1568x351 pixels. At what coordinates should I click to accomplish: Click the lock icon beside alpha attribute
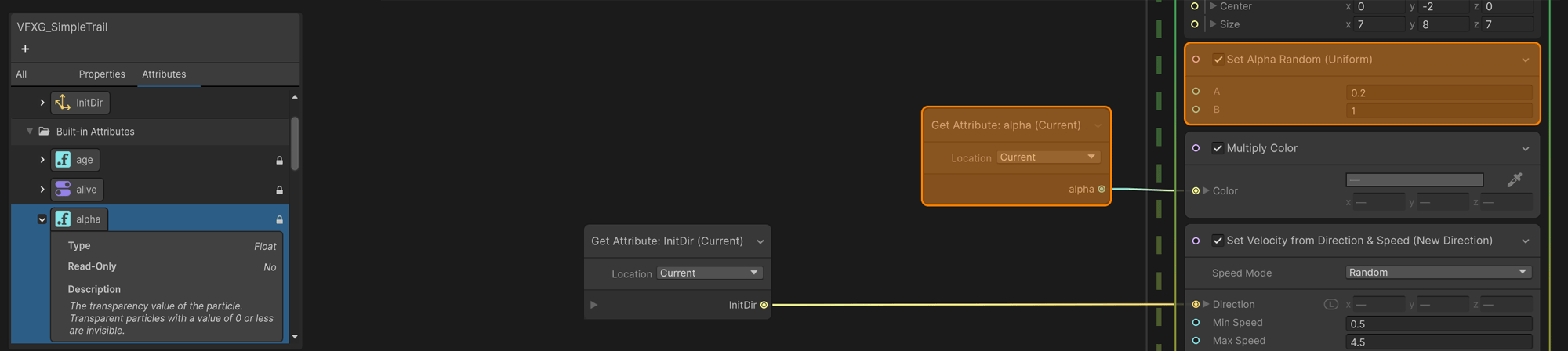tap(279, 220)
